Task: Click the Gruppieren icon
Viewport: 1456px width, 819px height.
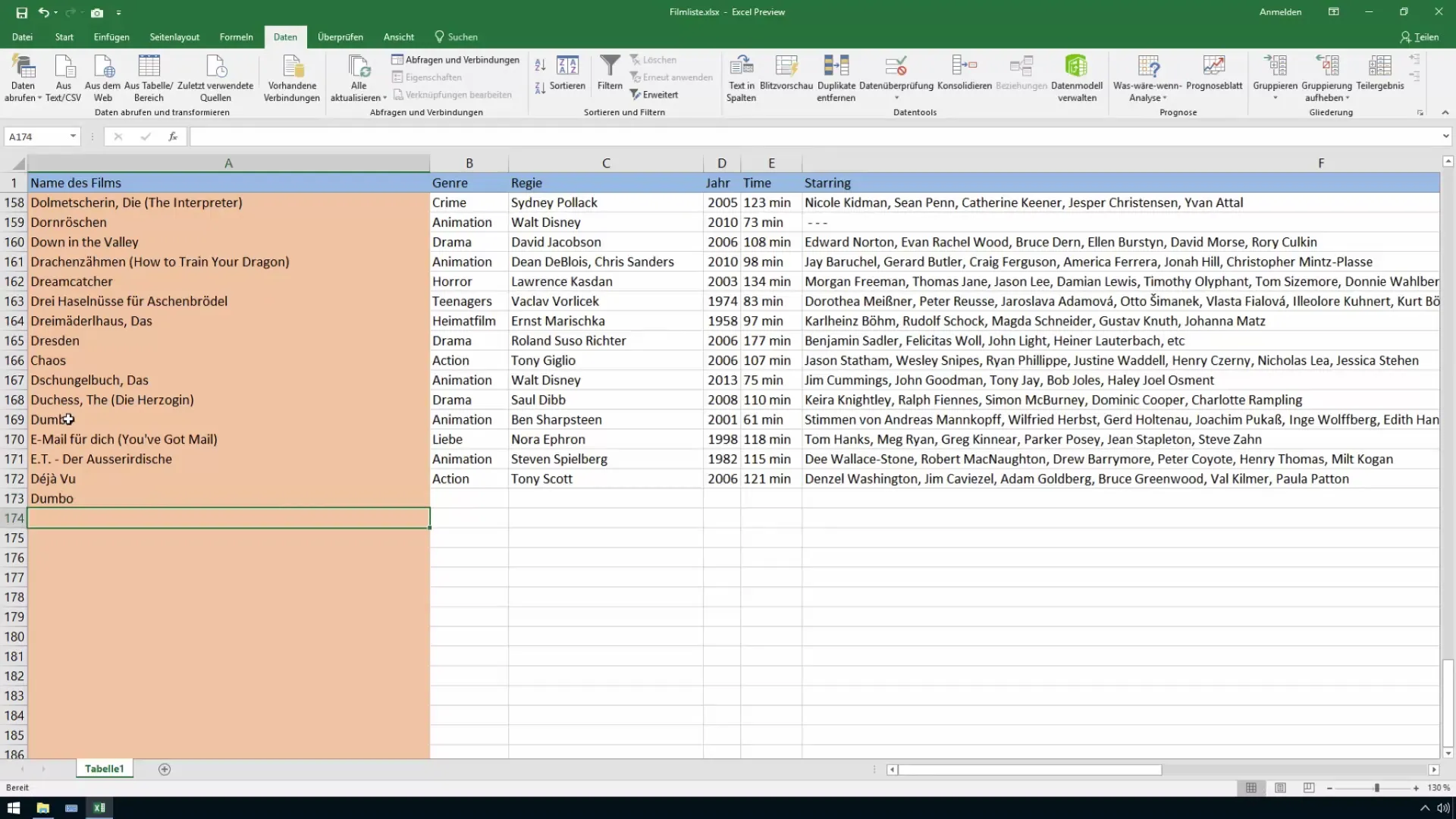Action: coord(1275,67)
